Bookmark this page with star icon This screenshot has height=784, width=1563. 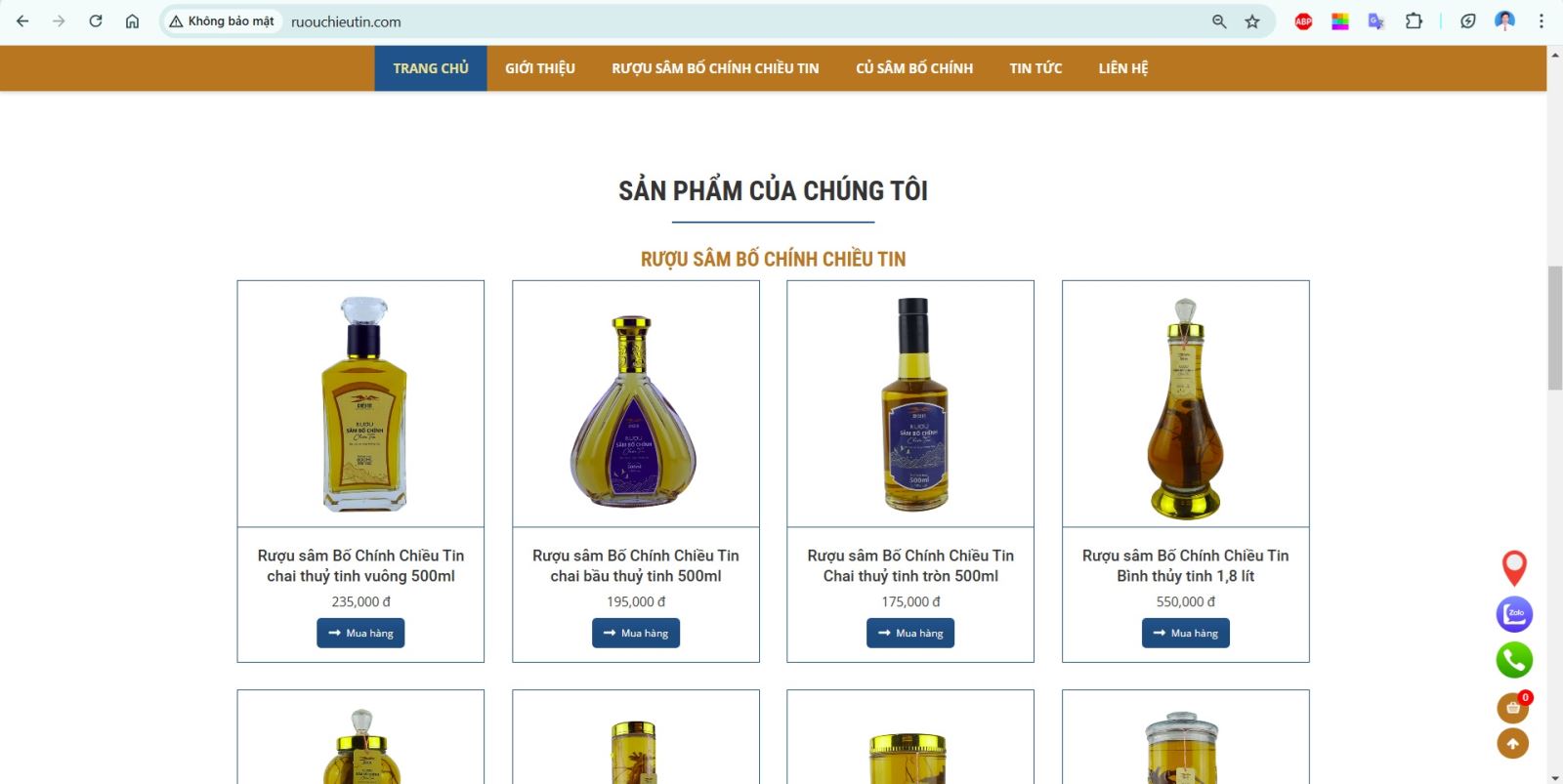coord(1252,21)
